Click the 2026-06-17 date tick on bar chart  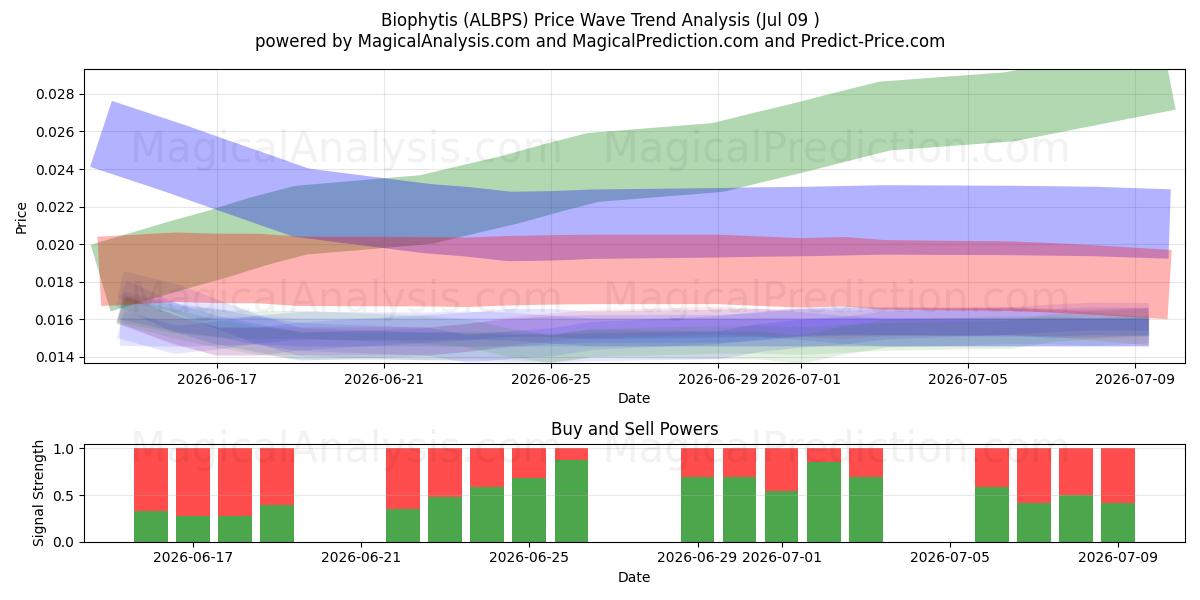pos(193,558)
